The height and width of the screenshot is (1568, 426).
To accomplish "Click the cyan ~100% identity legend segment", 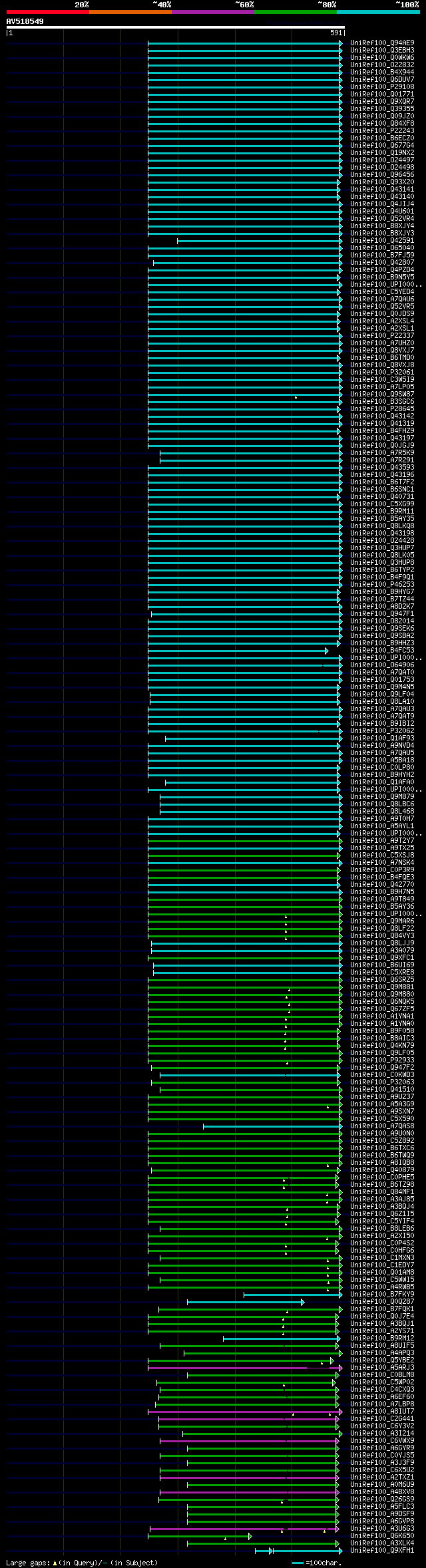I will (378, 12).
